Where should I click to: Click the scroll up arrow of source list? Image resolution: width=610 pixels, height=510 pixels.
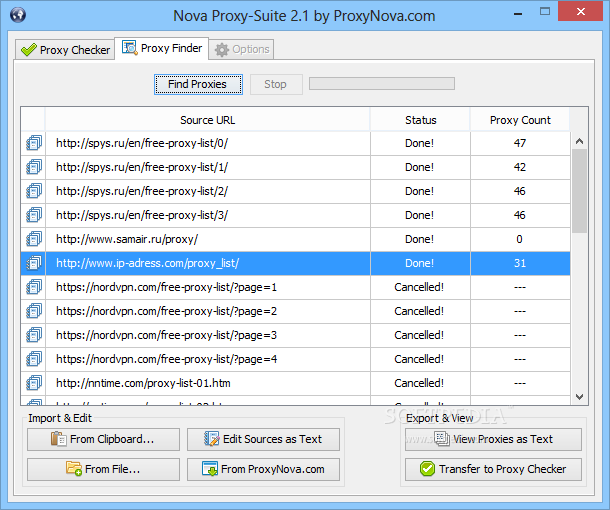(x=579, y=141)
